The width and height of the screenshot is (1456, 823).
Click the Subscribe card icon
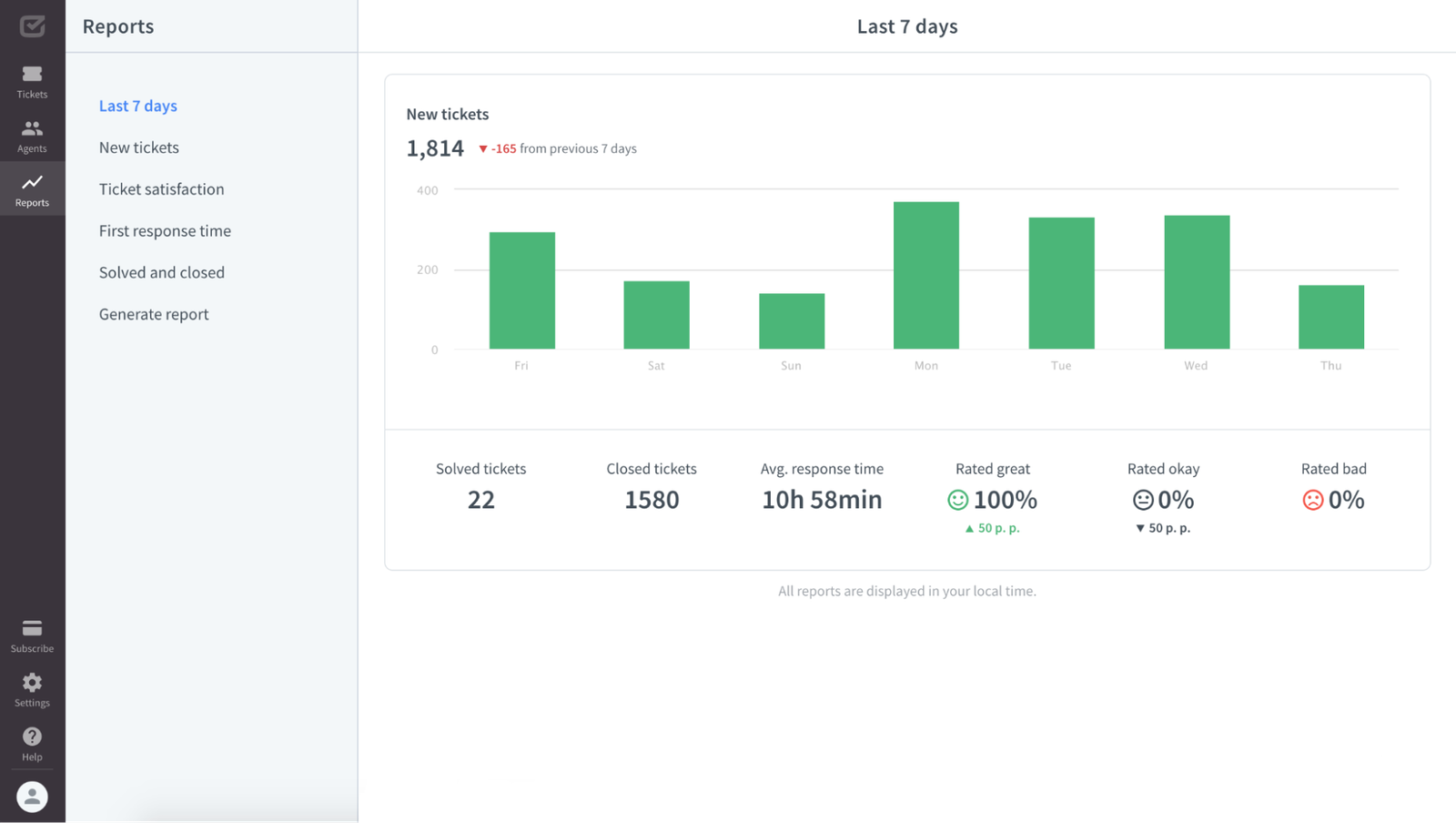(32, 628)
